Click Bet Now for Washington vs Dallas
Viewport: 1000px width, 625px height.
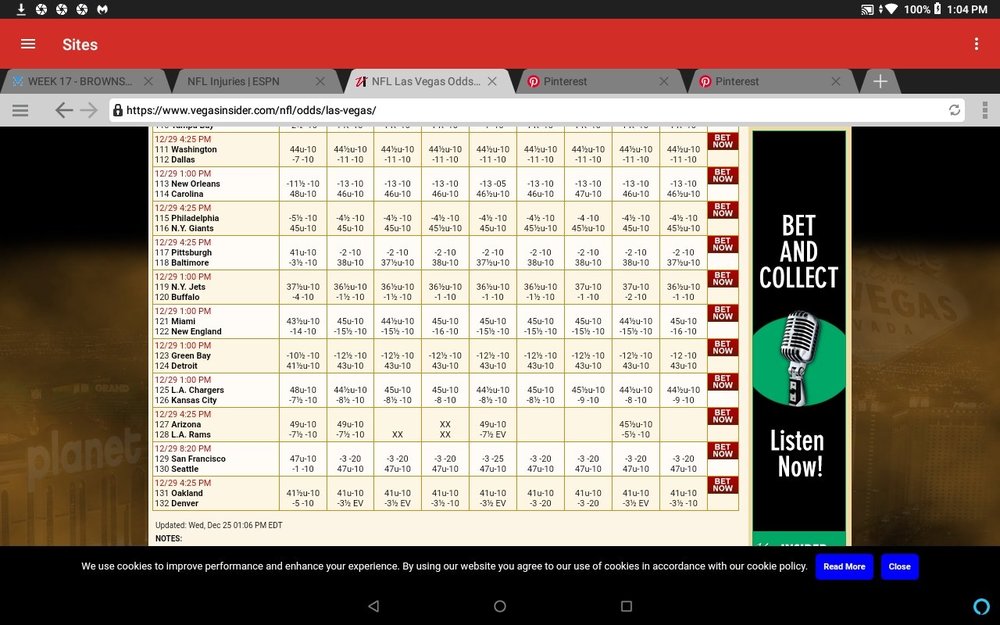[x=723, y=141]
